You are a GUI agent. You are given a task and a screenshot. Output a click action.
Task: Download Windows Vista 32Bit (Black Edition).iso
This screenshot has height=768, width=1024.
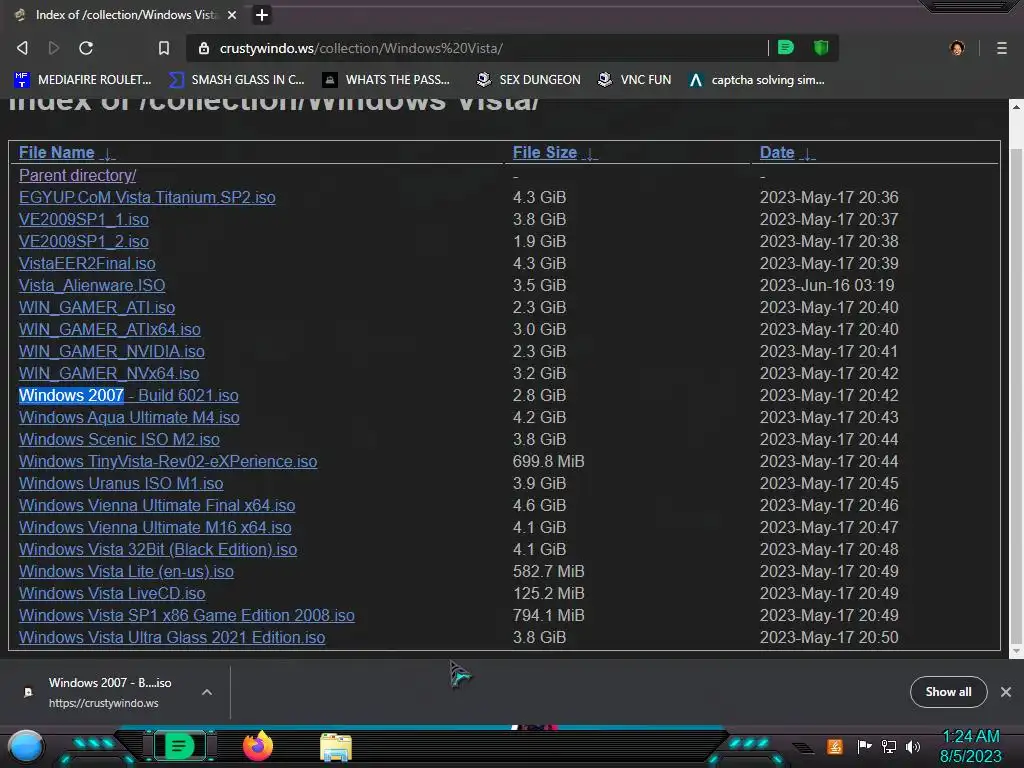pyautogui.click(x=157, y=549)
